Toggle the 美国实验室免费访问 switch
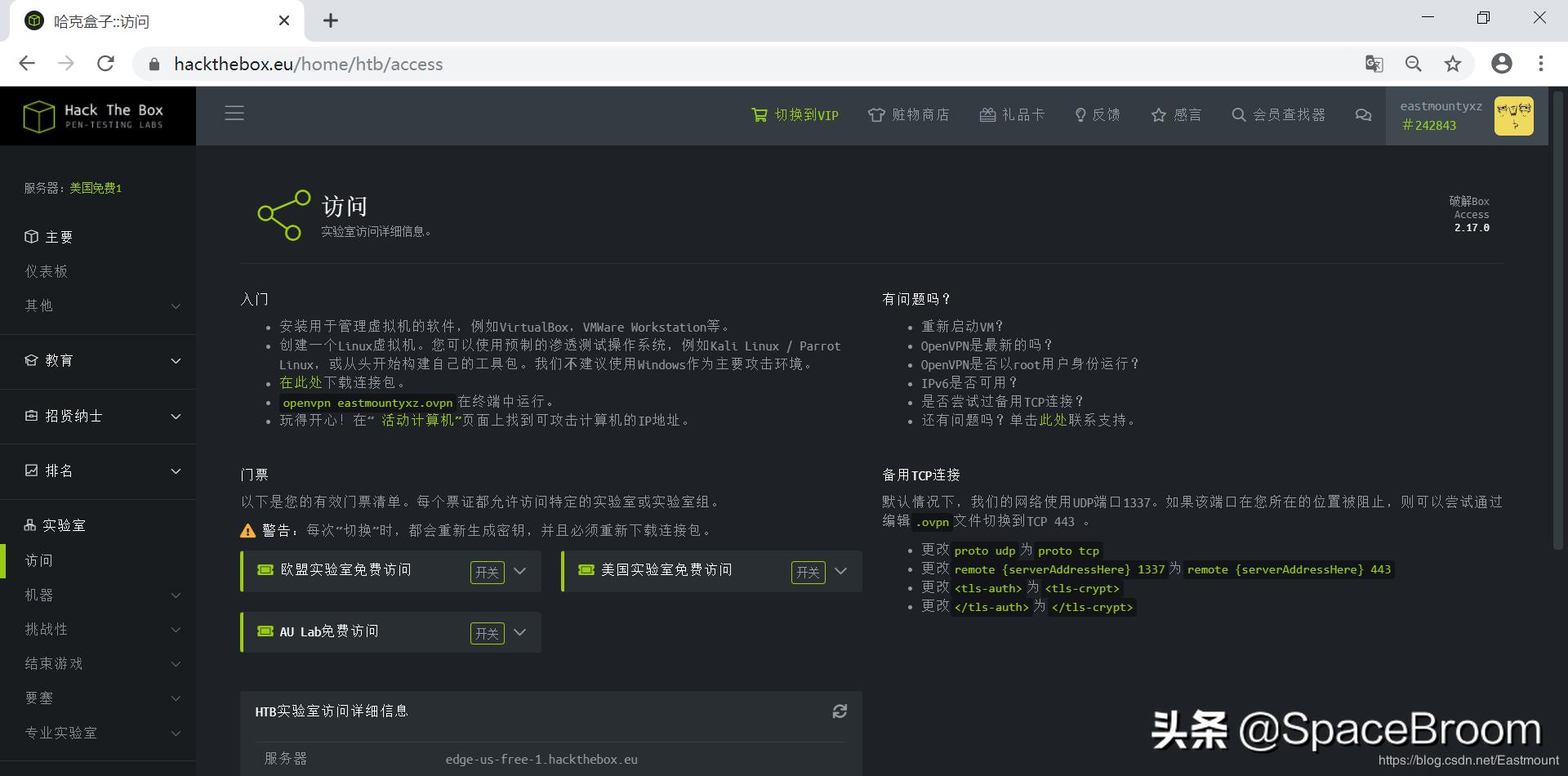 tap(808, 572)
